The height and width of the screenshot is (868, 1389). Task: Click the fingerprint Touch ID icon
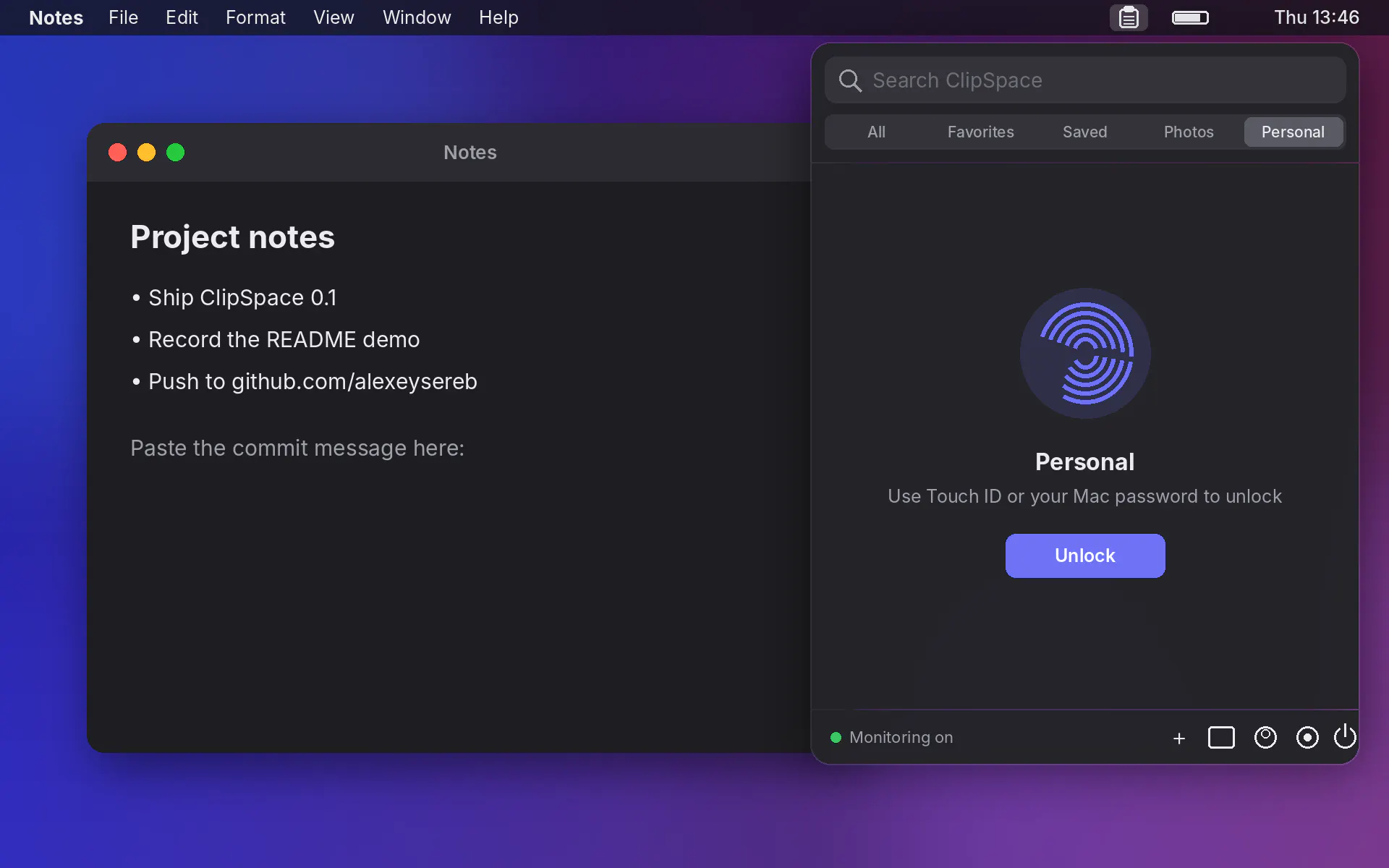[1085, 353]
